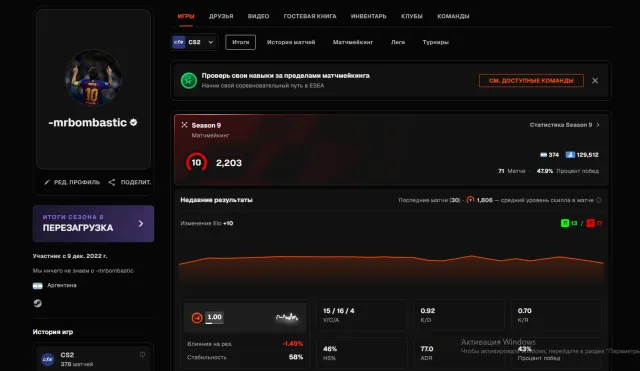Click the 15 / 16 / 4 У/С/А stat

click(x=362, y=315)
